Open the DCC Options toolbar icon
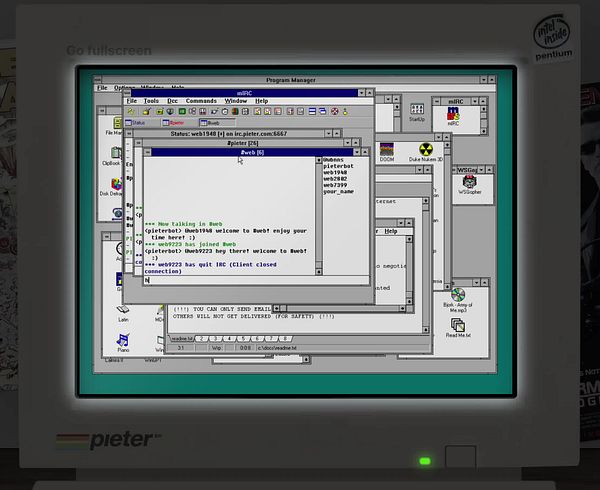Screen dimensions: 600x490 [278, 112]
